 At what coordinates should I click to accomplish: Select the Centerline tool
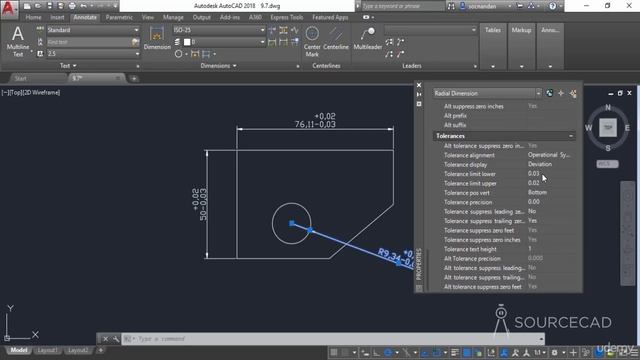coord(336,38)
